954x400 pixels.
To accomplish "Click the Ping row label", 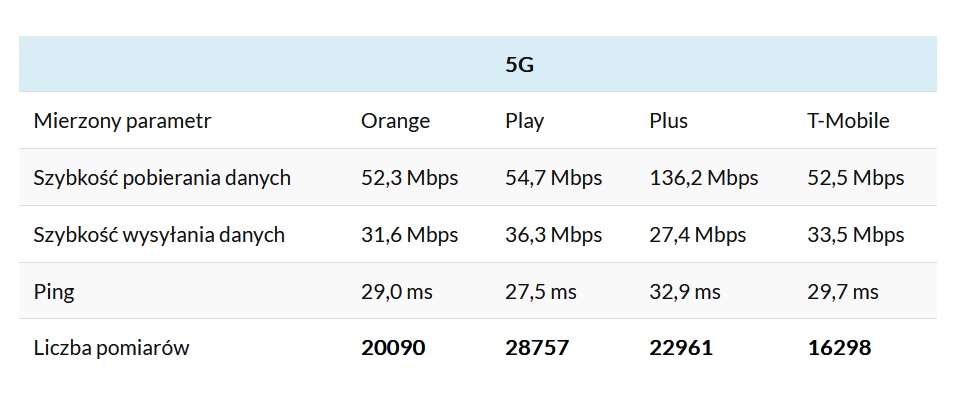I will pyautogui.click(x=54, y=292).
